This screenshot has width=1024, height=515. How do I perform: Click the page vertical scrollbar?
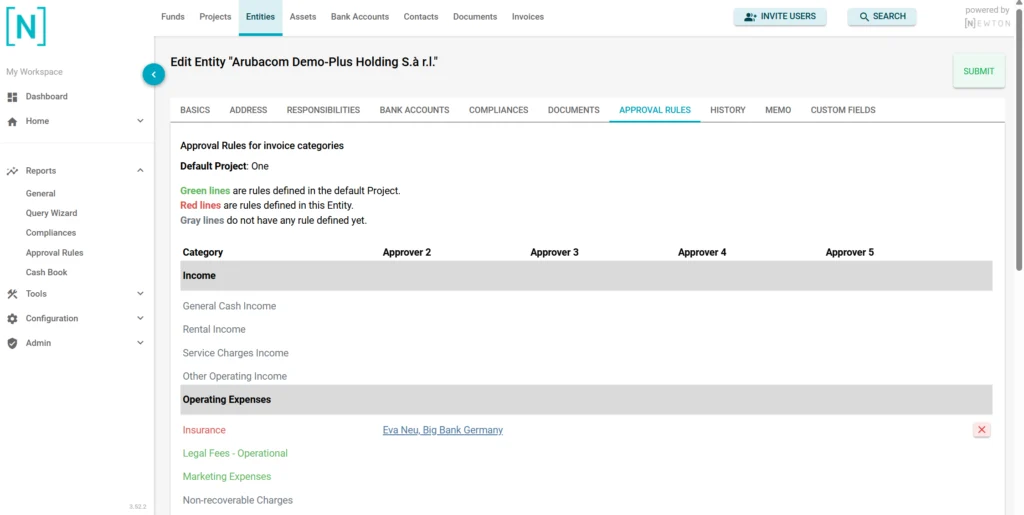pos(1018,140)
